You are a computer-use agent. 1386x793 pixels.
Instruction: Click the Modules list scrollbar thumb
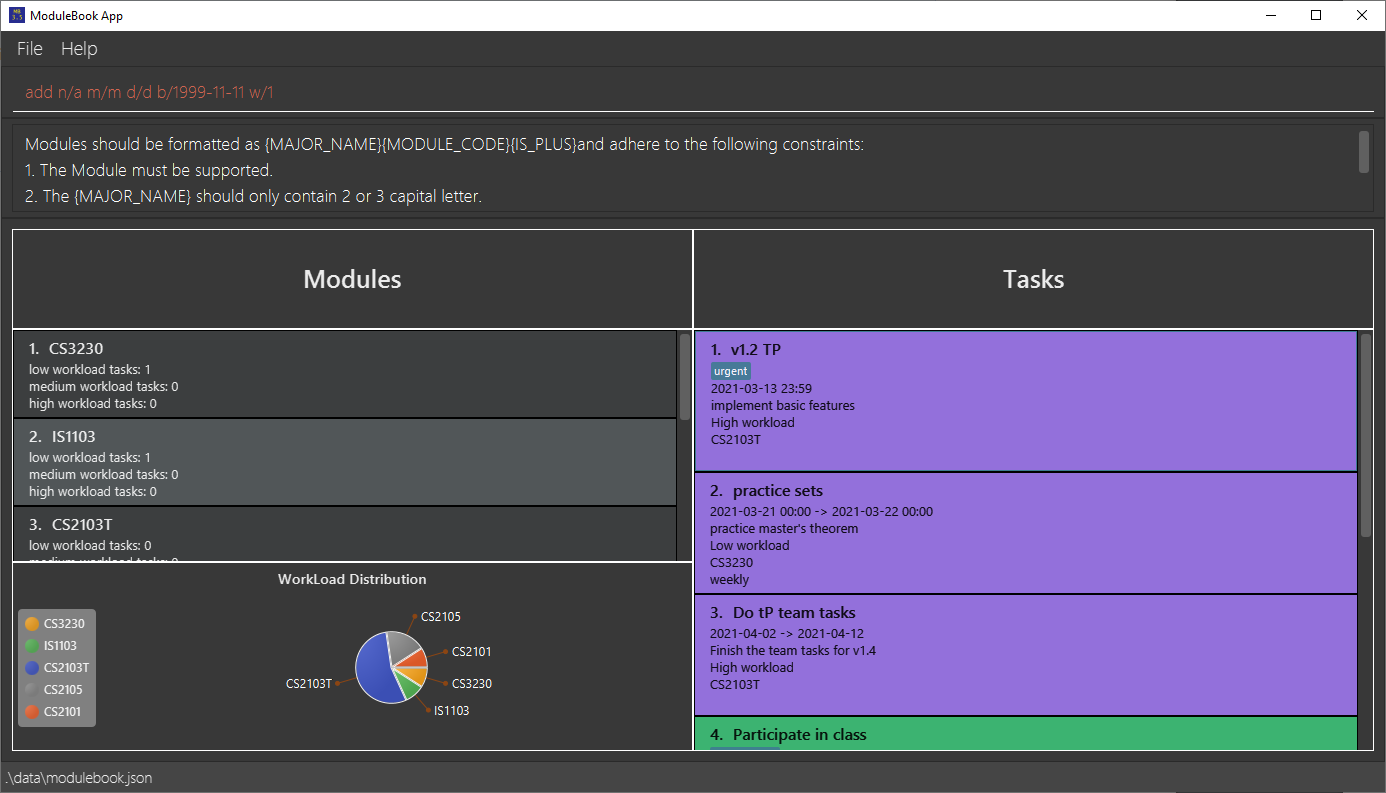(685, 376)
